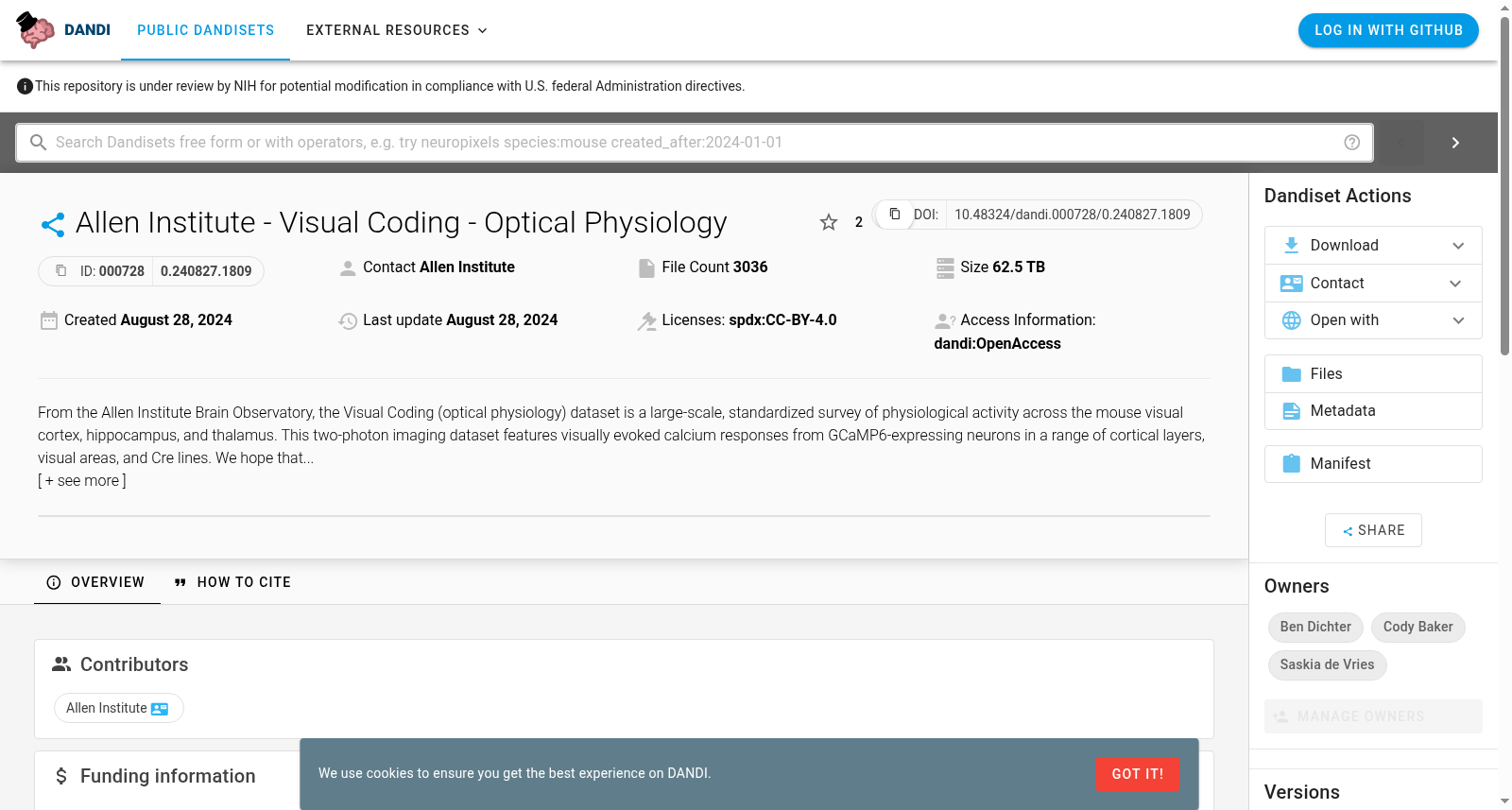Click license text spdx:CC-BY-4.0
1512x810 pixels.
[782, 320]
